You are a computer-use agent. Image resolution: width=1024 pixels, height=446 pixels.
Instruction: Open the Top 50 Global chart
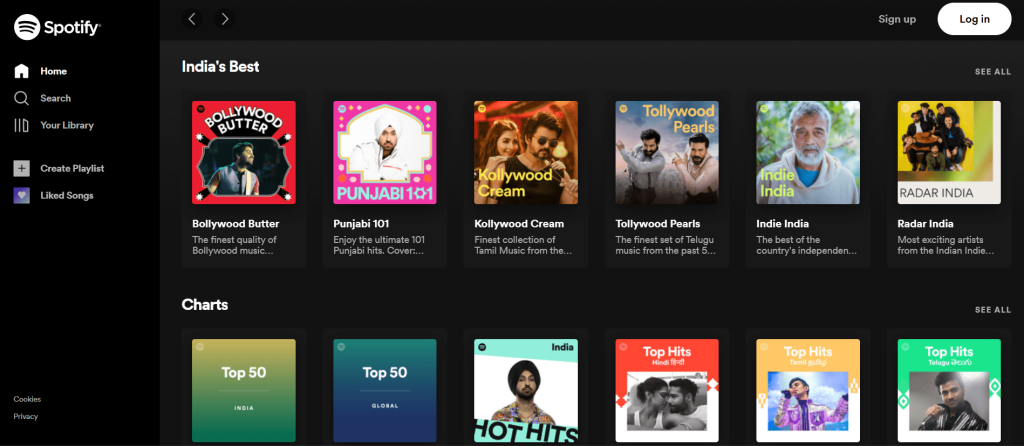[x=385, y=390]
